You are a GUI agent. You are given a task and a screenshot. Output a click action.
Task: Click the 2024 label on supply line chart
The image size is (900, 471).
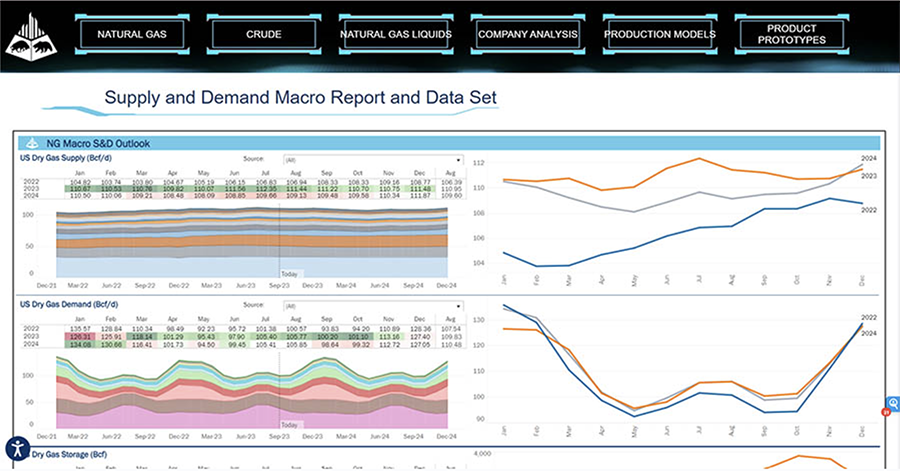coord(868,158)
